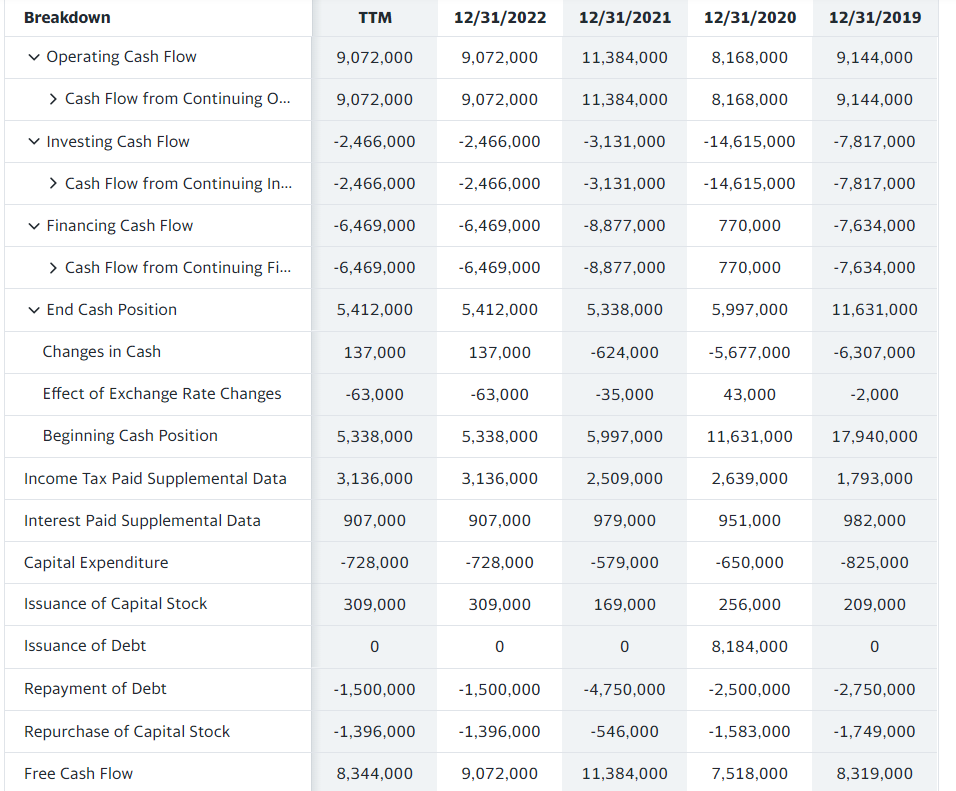Click the Capital Expenditure label
956x791 pixels.
pos(96,563)
